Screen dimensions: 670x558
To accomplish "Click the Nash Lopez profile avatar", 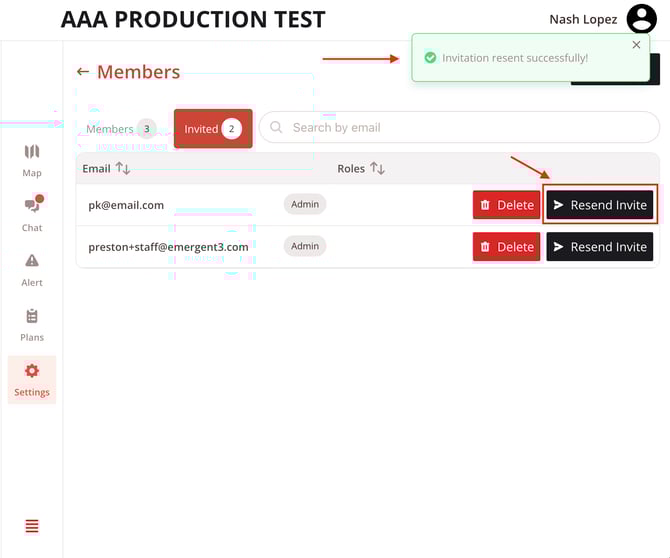I will click(x=641, y=19).
